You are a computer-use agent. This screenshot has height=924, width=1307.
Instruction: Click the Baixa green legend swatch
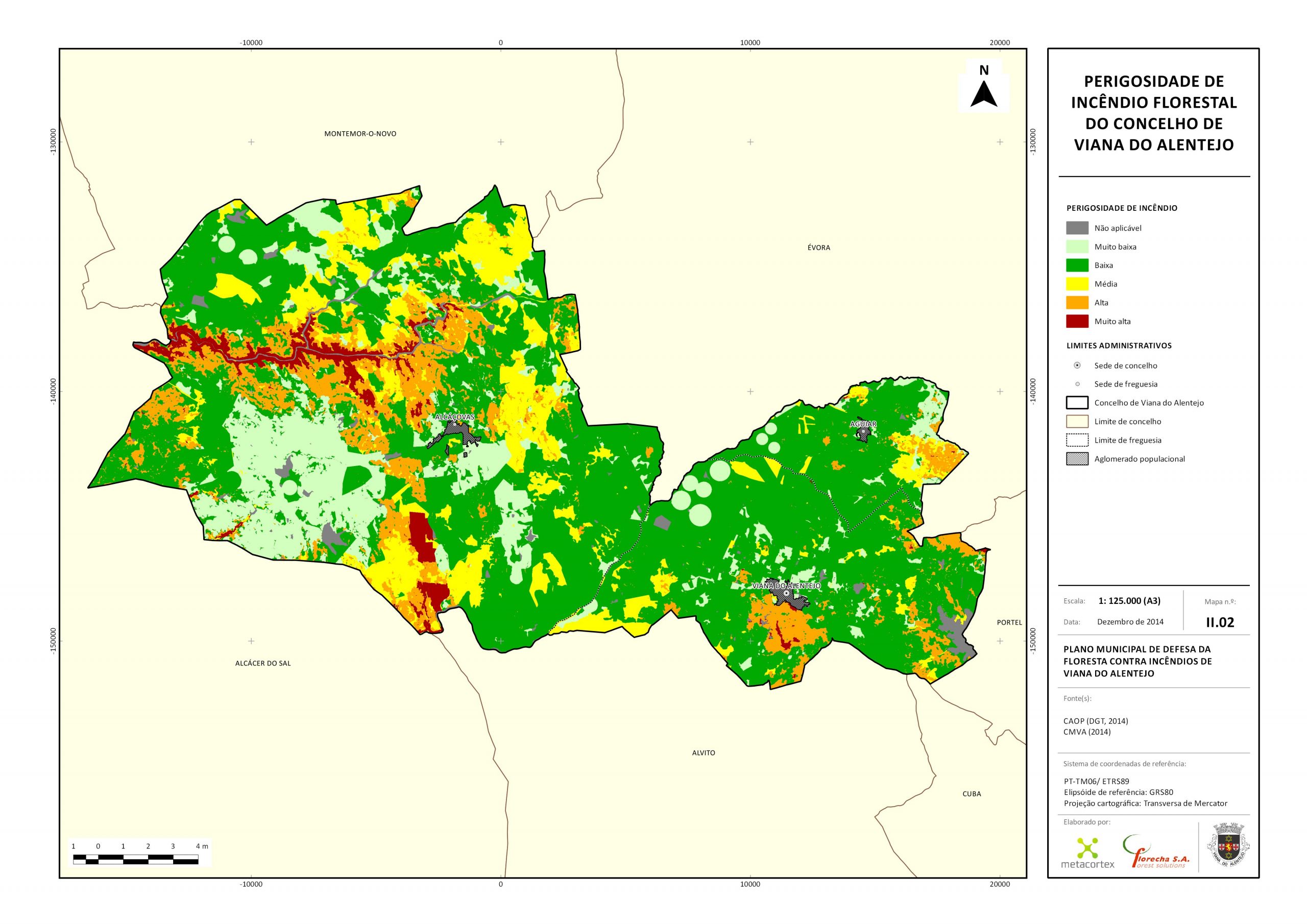pyautogui.click(x=1077, y=265)
